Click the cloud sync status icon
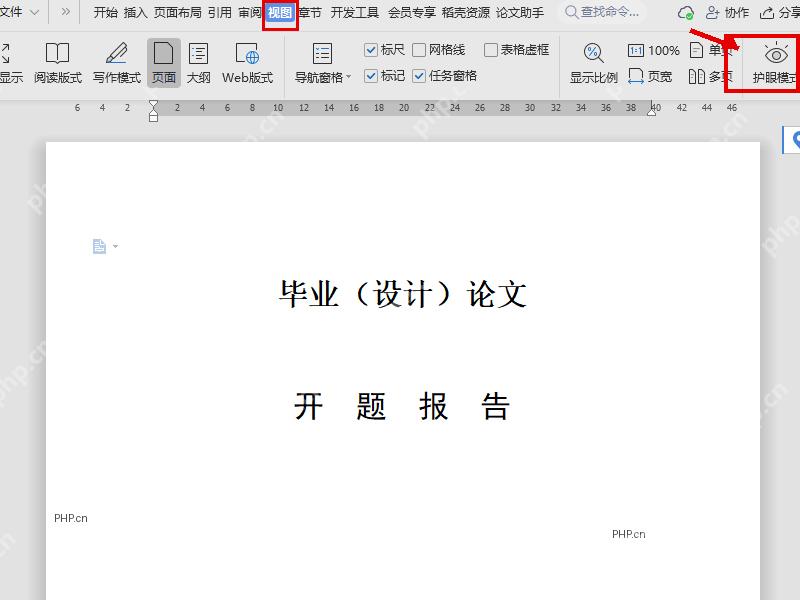This screenshot has width=800, height=600. (685, 13)
